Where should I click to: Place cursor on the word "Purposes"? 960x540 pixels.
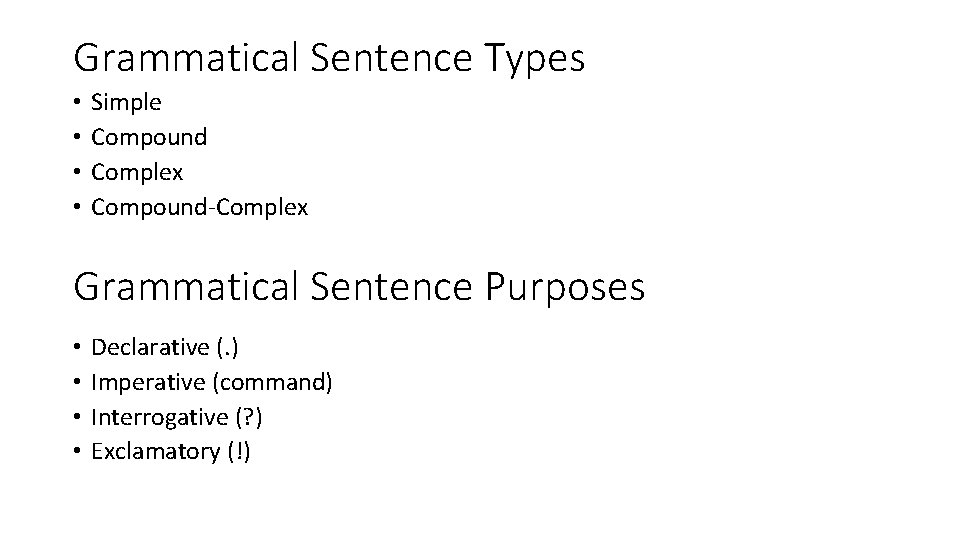point(565,288)
